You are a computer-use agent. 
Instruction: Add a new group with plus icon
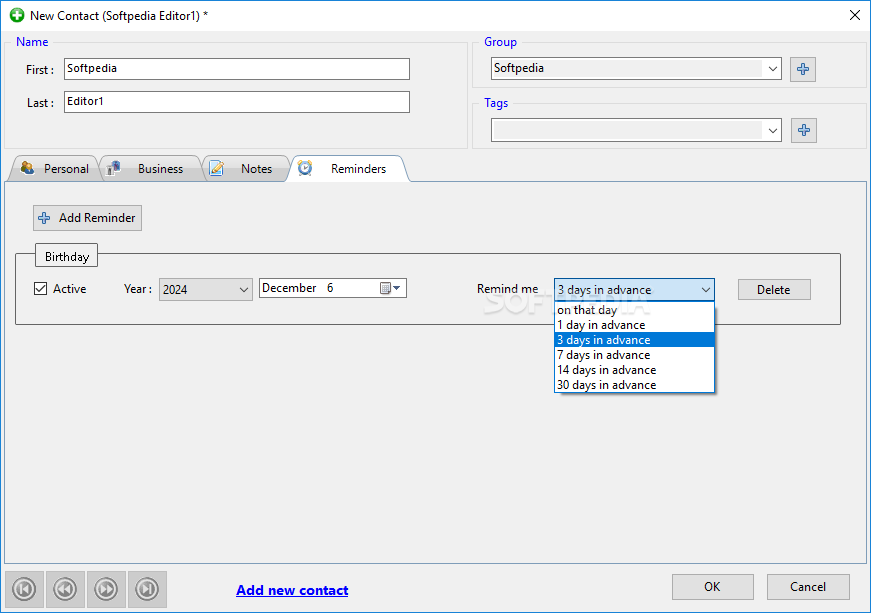803,69
